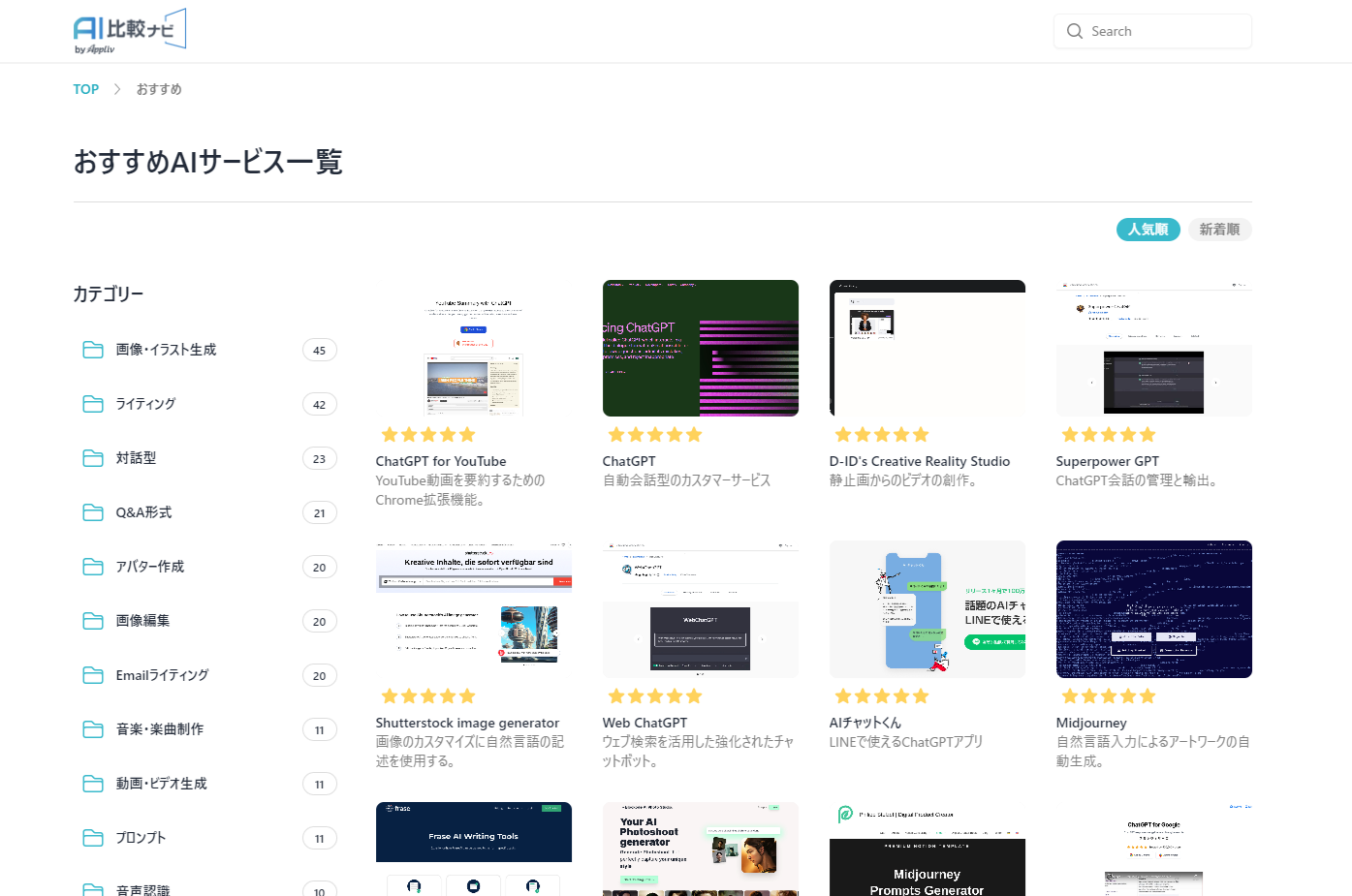
Task: Click the folder icon beside アバター作成
Action: point(93,567)
